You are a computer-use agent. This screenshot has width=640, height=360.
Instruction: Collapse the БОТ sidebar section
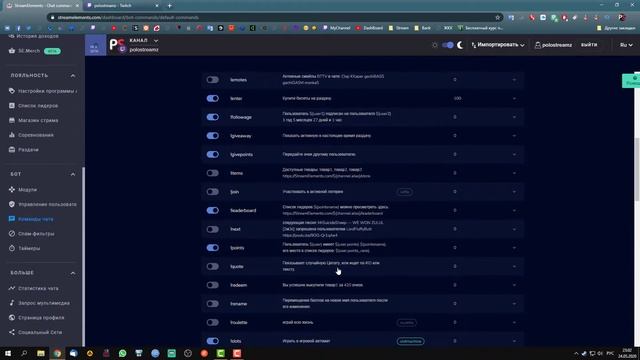(73, 174)
